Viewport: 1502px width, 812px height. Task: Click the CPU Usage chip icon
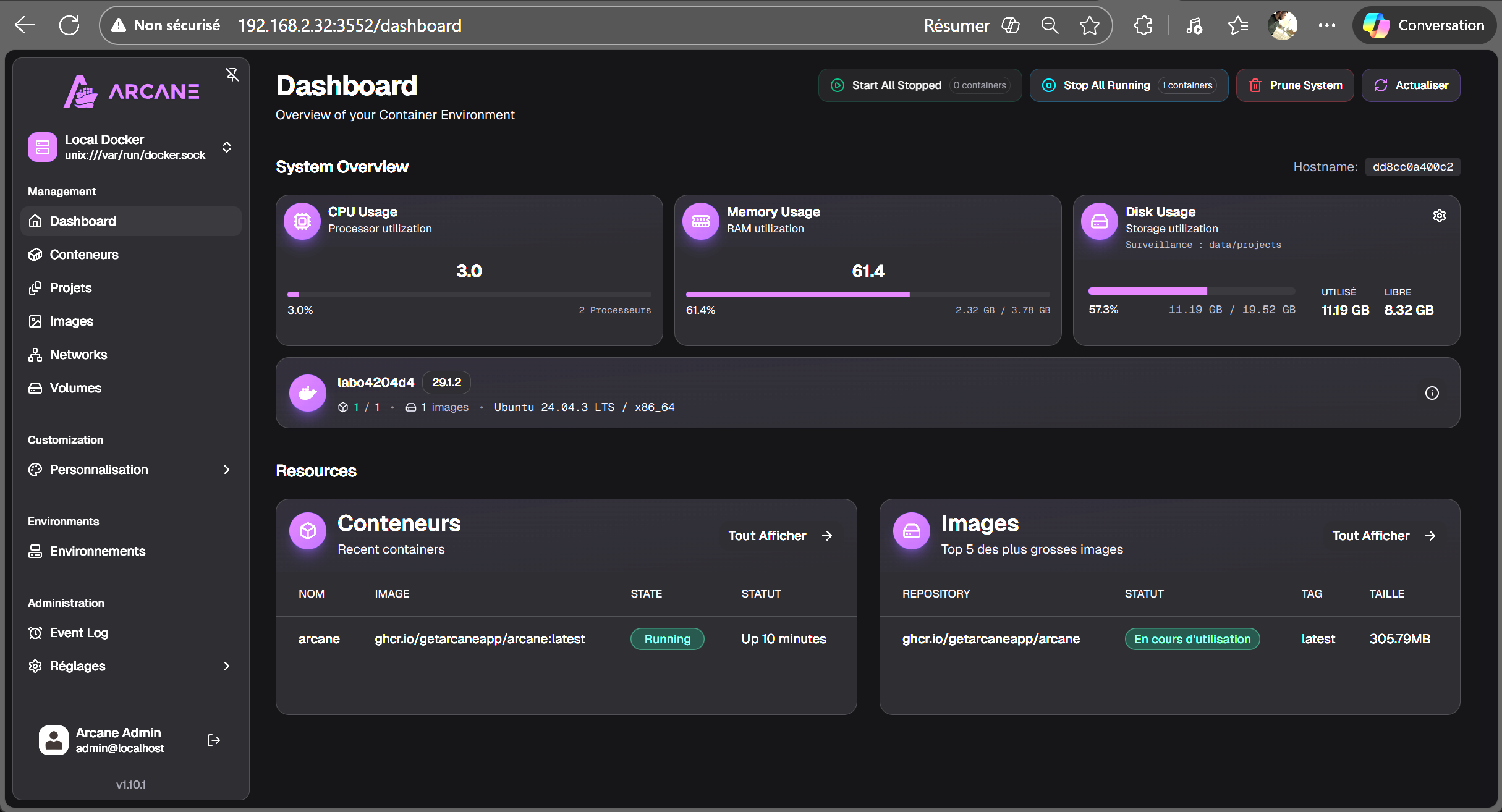pyautogui.click(x=302, y=221)
